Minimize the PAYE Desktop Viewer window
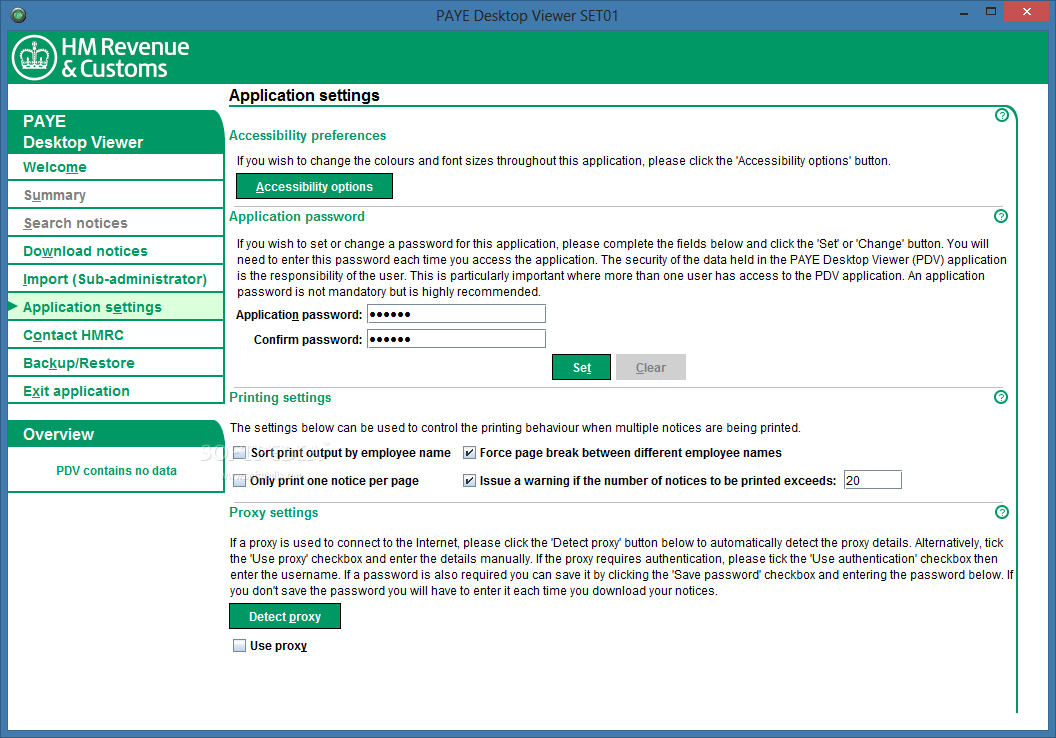Screen dimensions: 1056x738 tap(964, 12)
